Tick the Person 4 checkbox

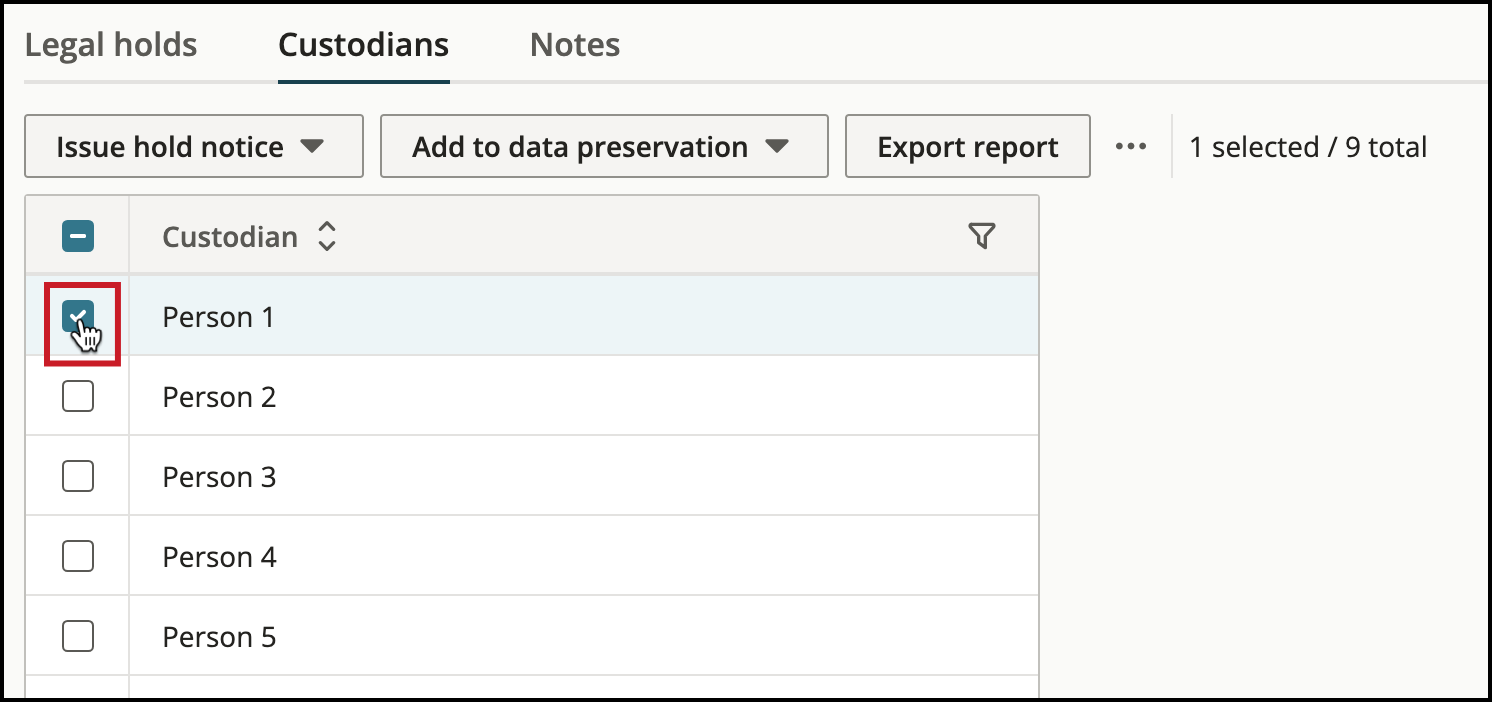click(x=78, y=556)
